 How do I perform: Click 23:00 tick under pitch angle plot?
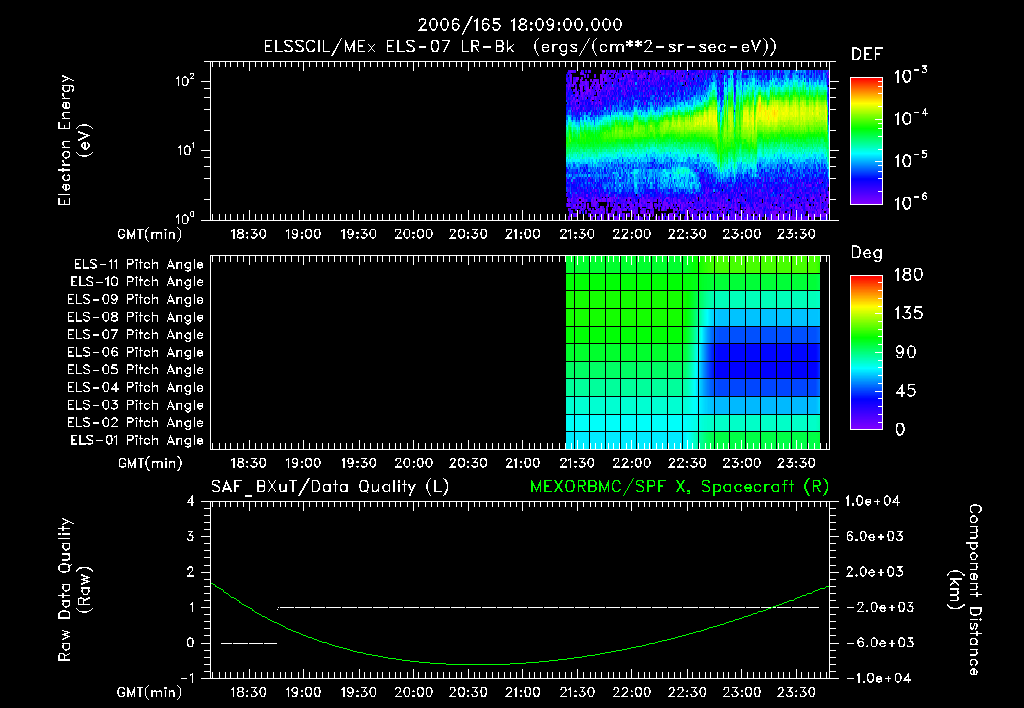(742, 463)
